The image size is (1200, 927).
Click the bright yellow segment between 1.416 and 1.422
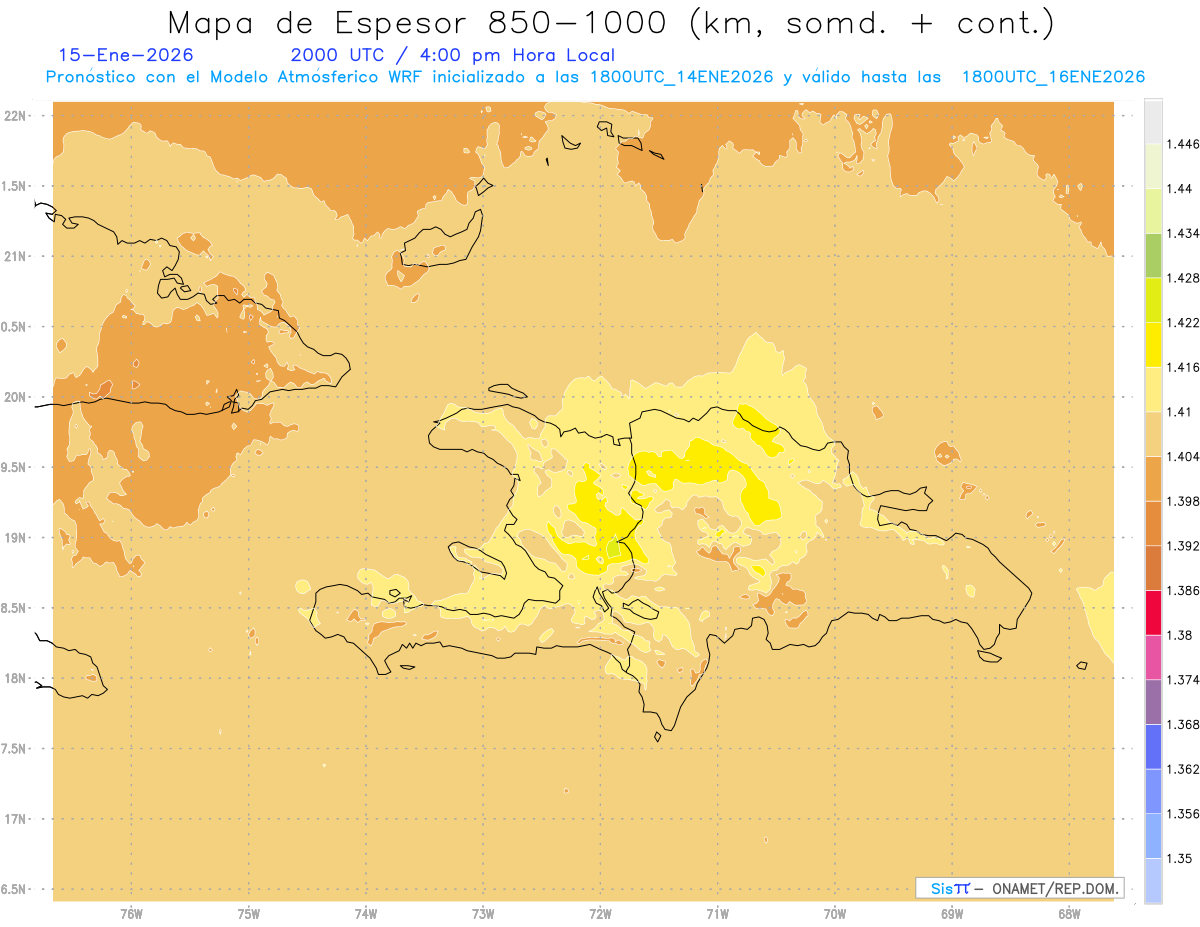1153,344
